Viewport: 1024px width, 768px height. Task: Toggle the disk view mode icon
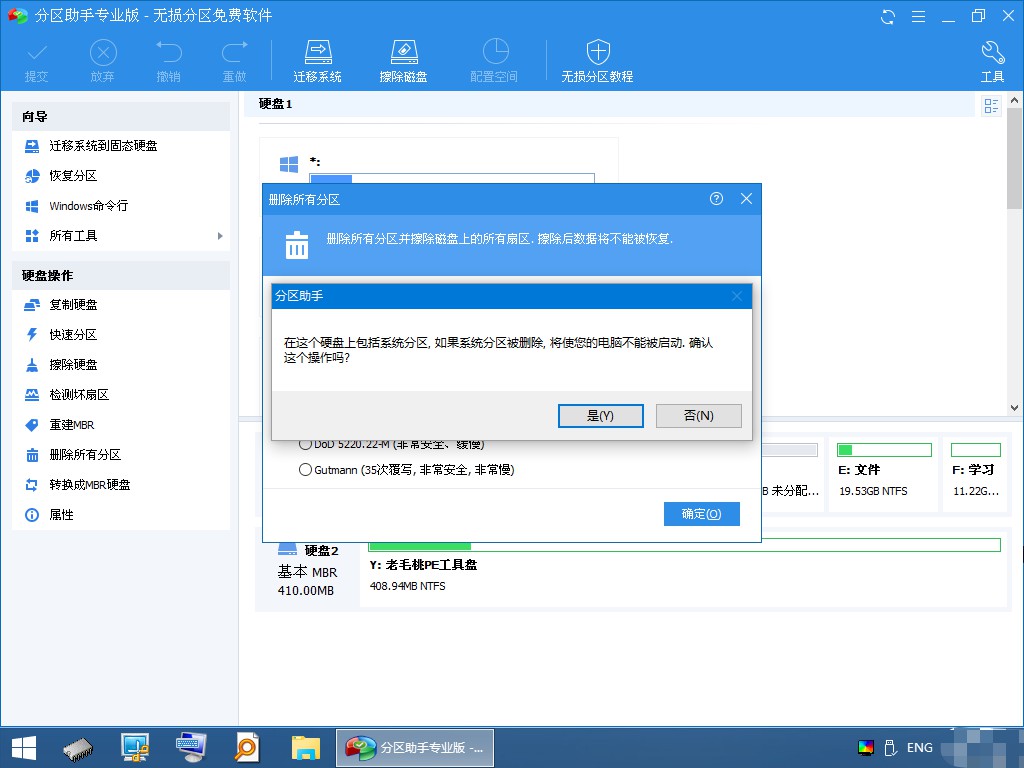click(x=991, y=106)
